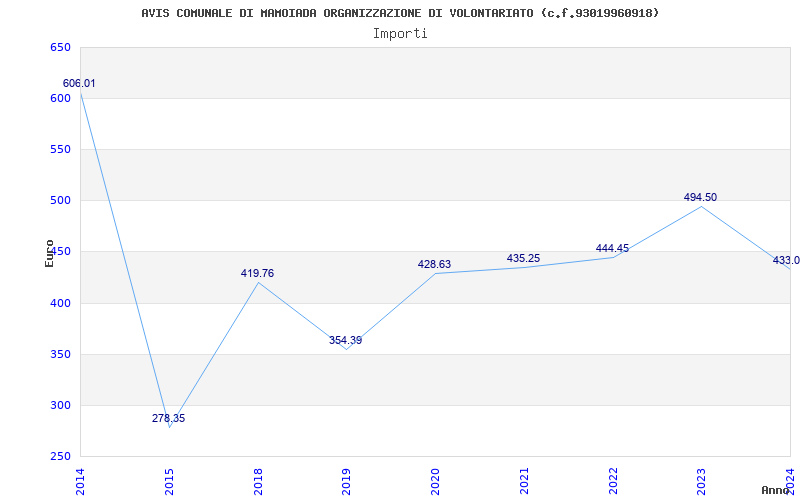Click the 2022 x-axis year label
This screenshot has height=500, width=800.
[613, 480]
